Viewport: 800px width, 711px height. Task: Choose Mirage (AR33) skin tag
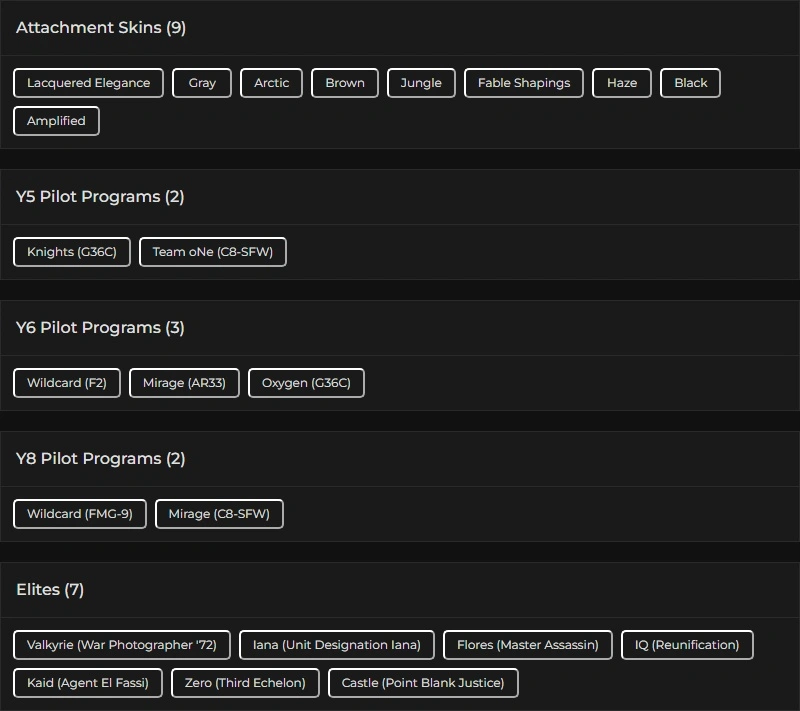(184, 383)
